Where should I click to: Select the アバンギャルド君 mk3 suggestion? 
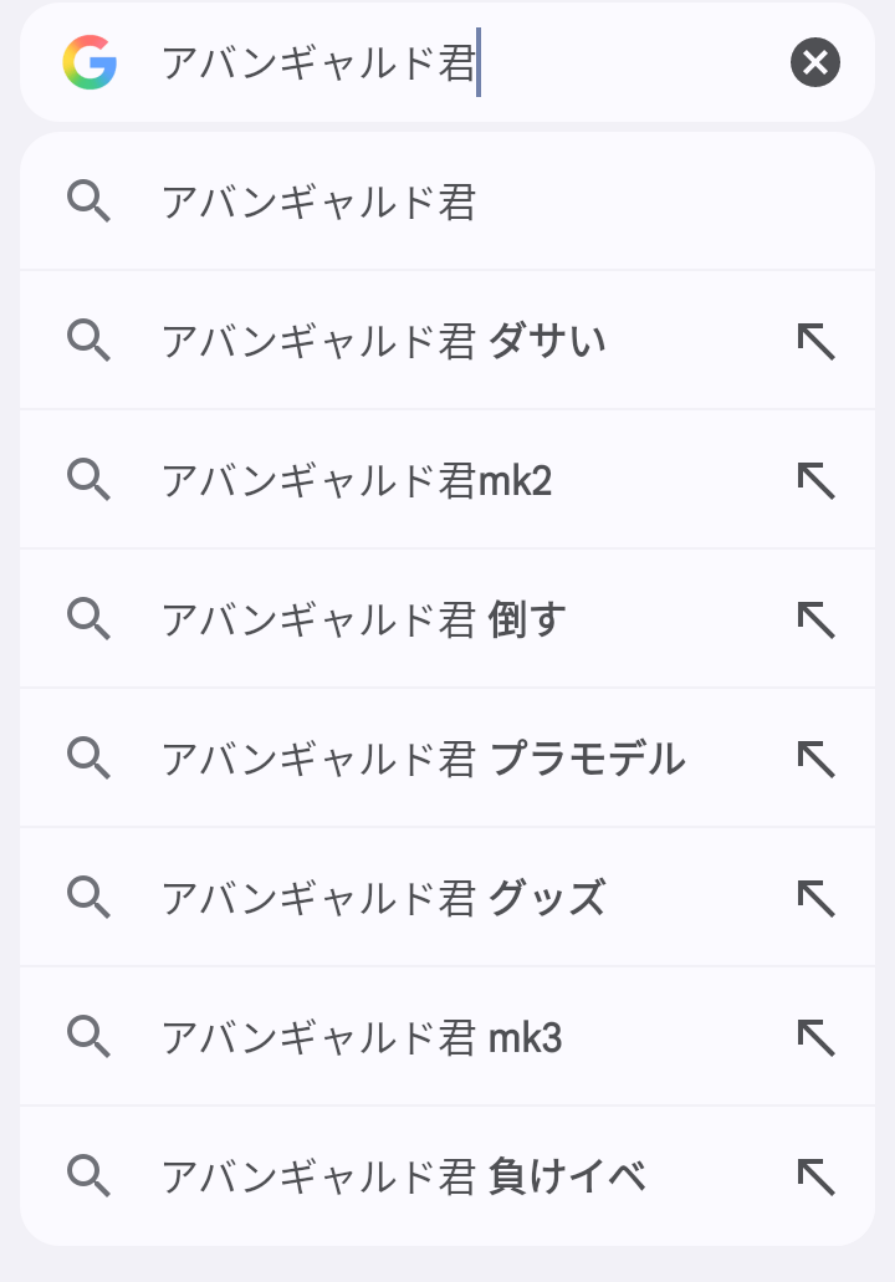(361, 1039)
